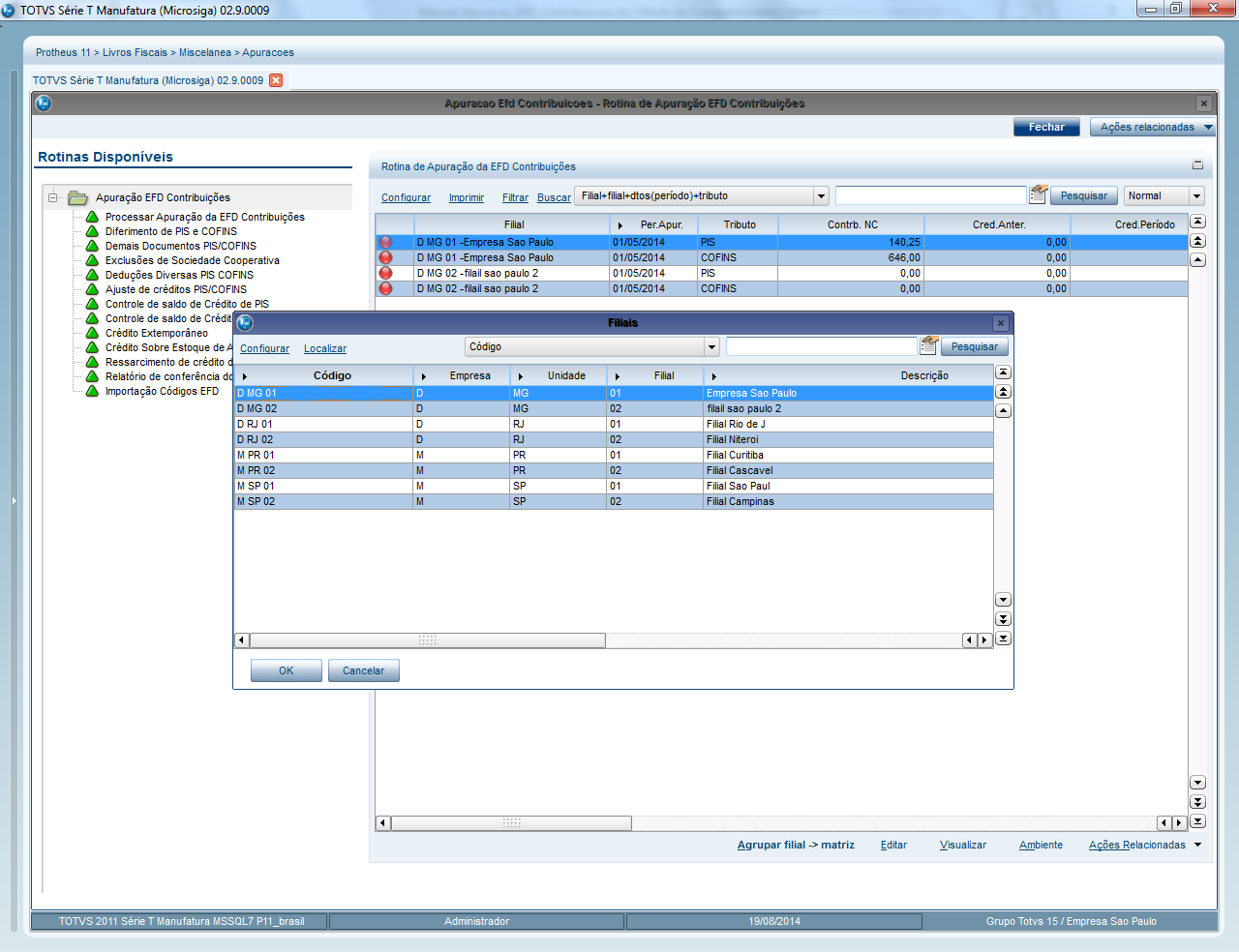This screenshot has width=1239, height=952.
Task: Click the Apuração EFD Contribuições folder icon
Action: 78,197
